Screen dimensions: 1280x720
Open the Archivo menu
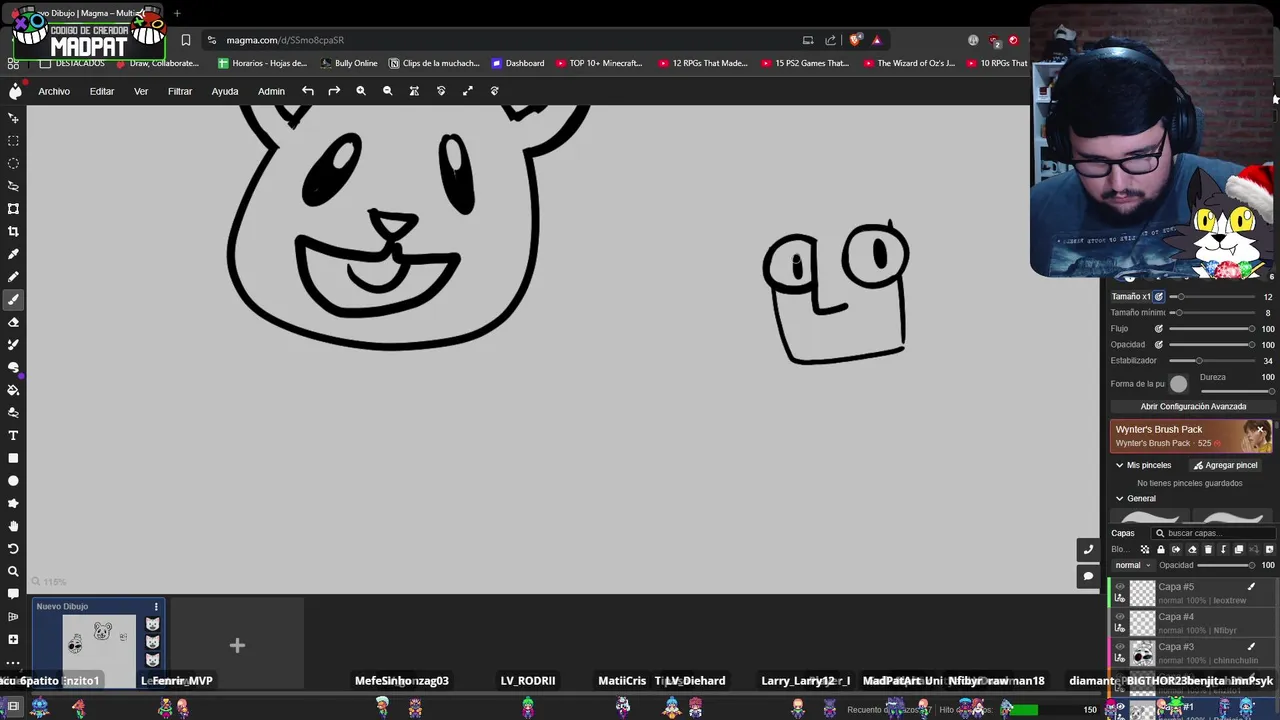point(54,91)
